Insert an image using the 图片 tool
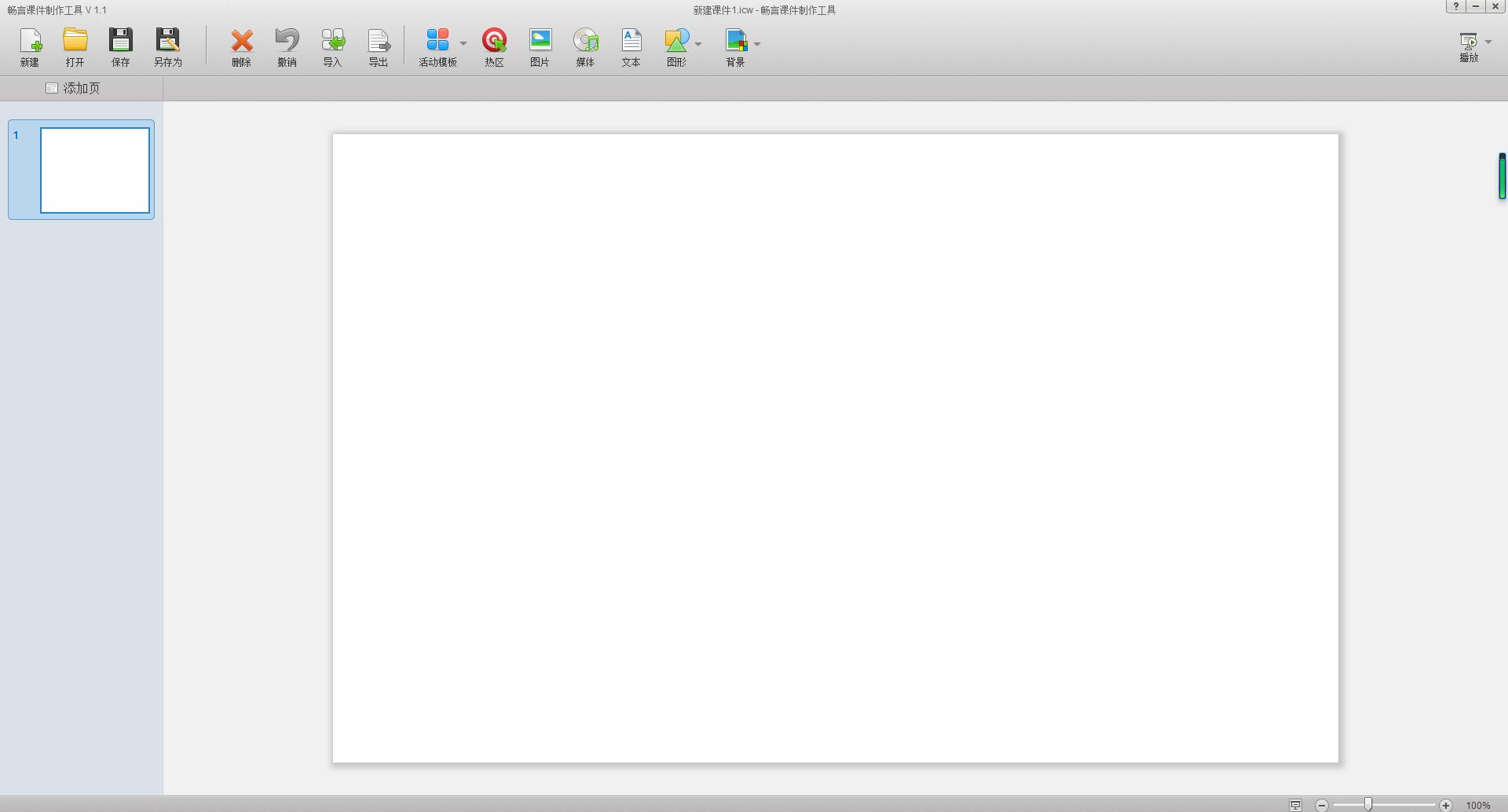 540,46
